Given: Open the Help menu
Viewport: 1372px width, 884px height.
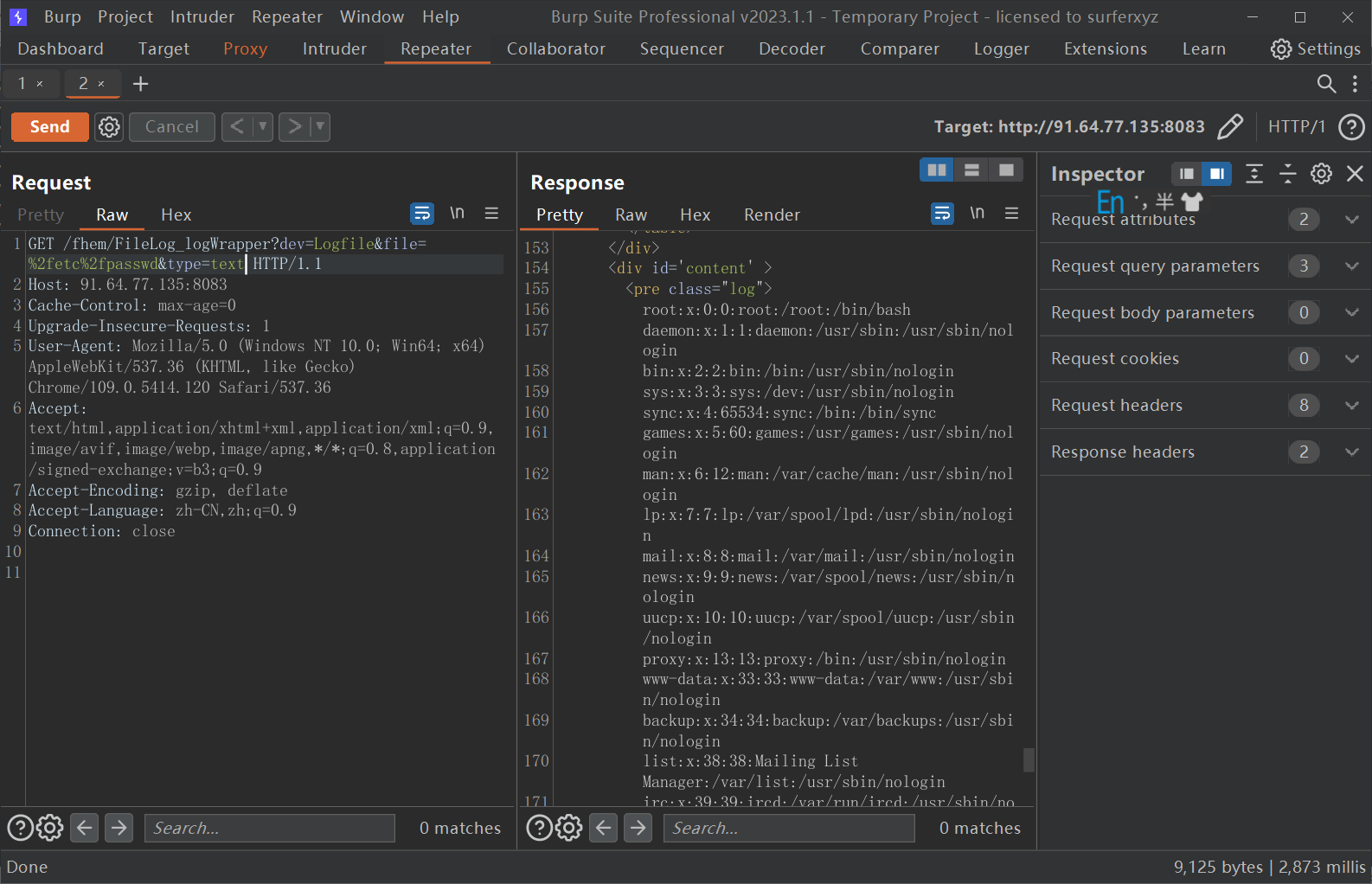Looking at the screenshot, I should coord(440,16).
